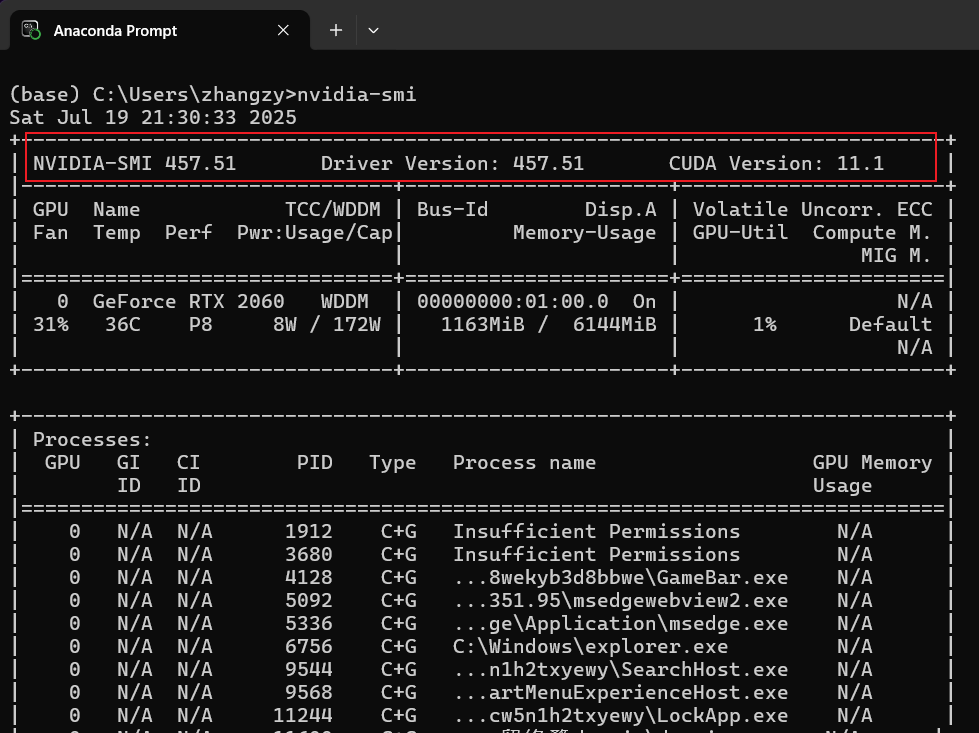Close the Anaconda Prompt tab

[x=283, y=30]
